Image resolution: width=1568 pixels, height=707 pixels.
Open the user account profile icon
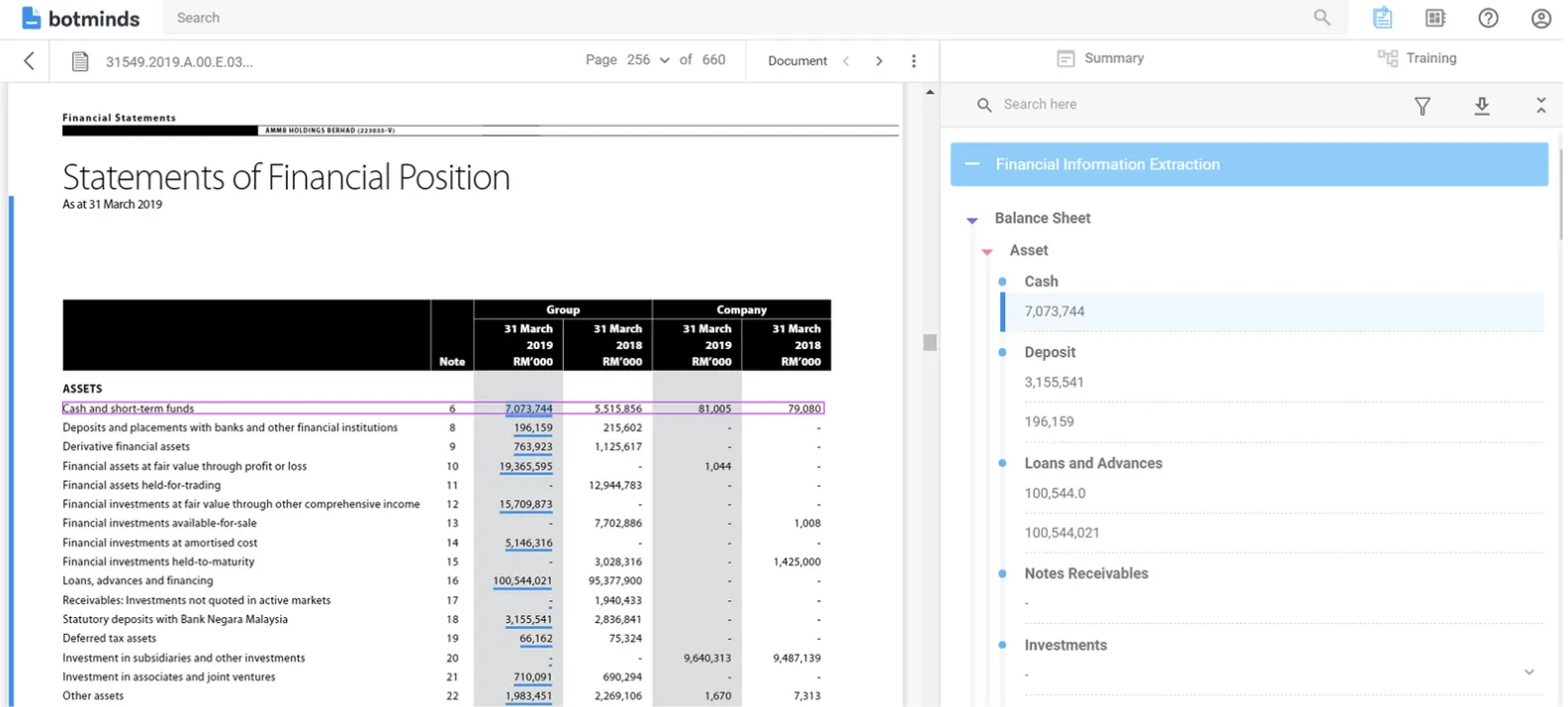[1540, 18]
